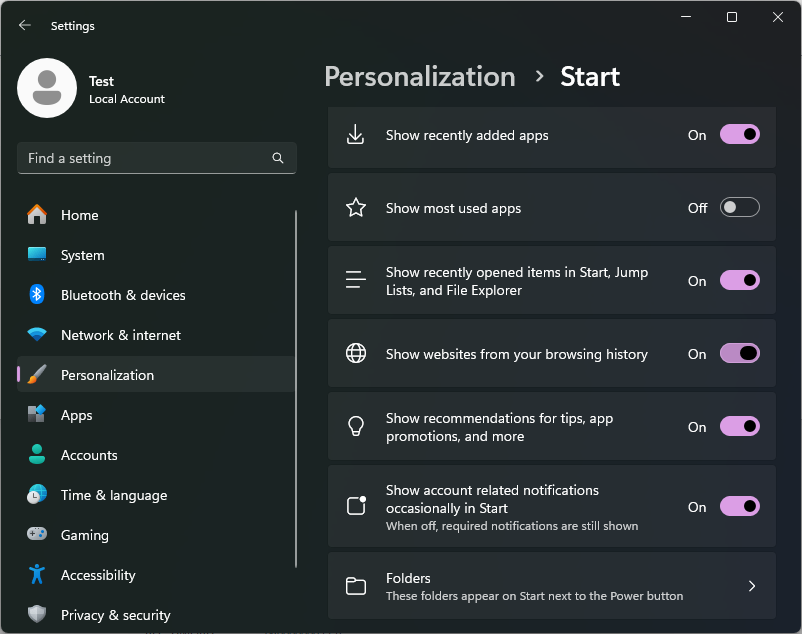
Task: Open the Folders settings row
Action: coord(551,586)
